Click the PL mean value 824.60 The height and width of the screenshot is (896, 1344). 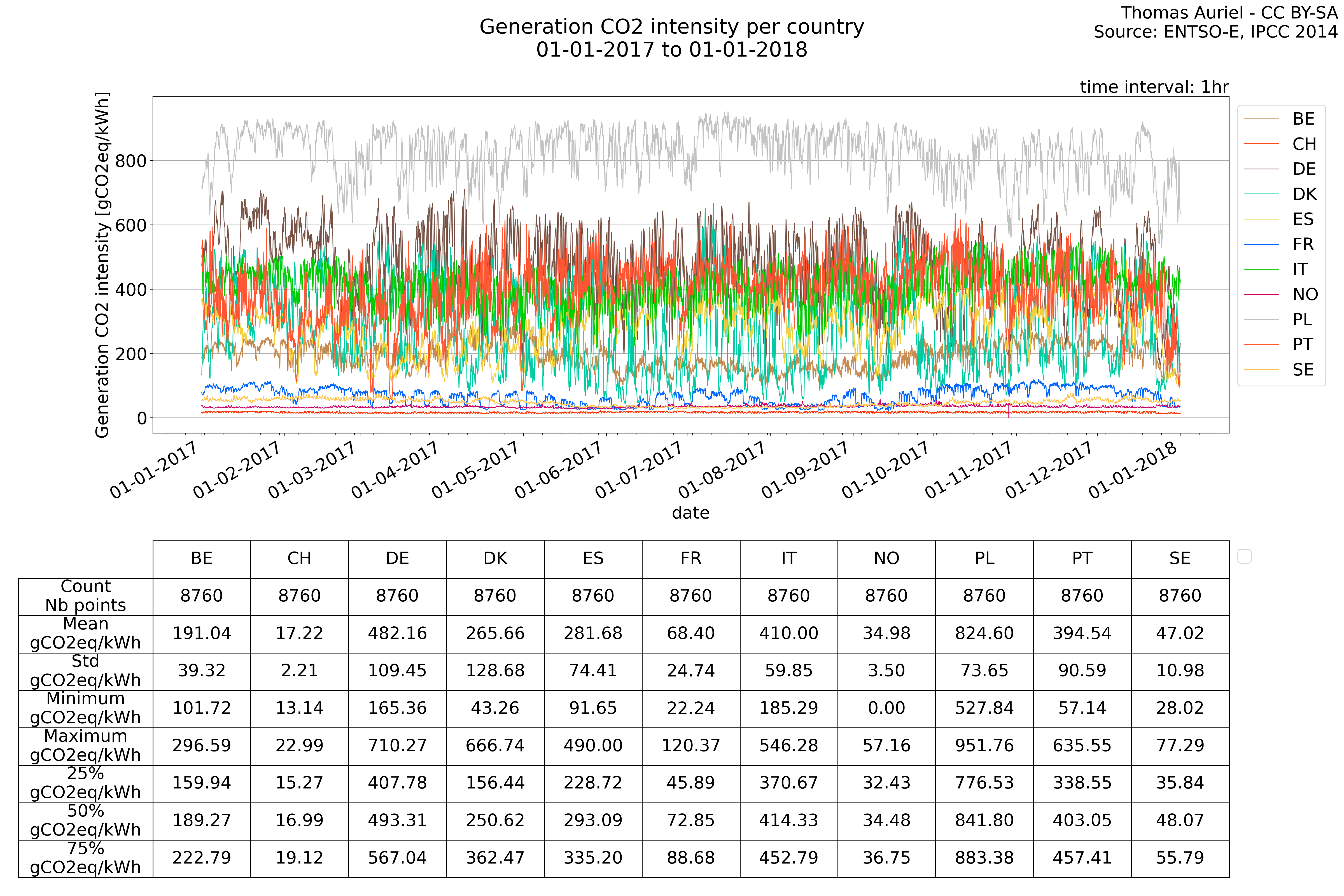coord(984,633)
